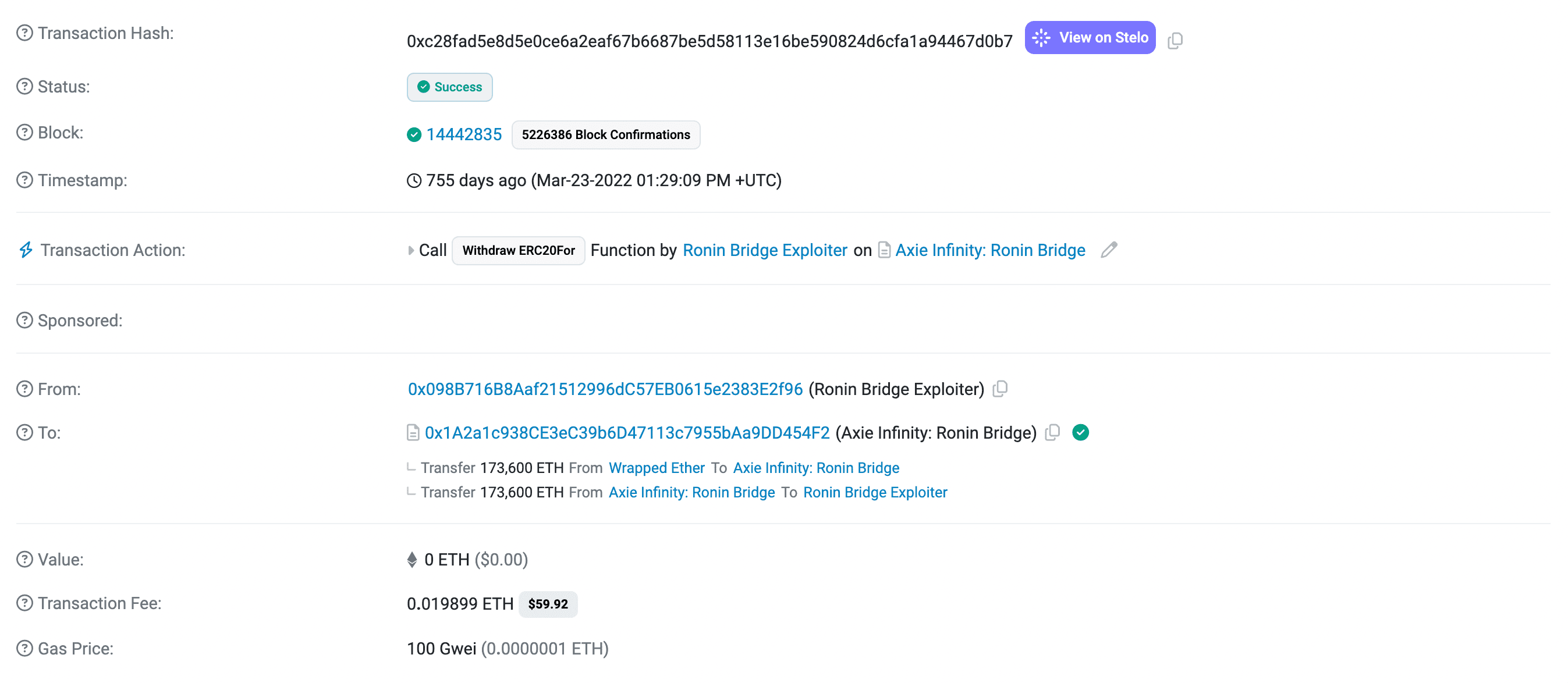Click Wrapped Ether link in transfer line
Screen dimensions: 1568x683
point(656,468)
